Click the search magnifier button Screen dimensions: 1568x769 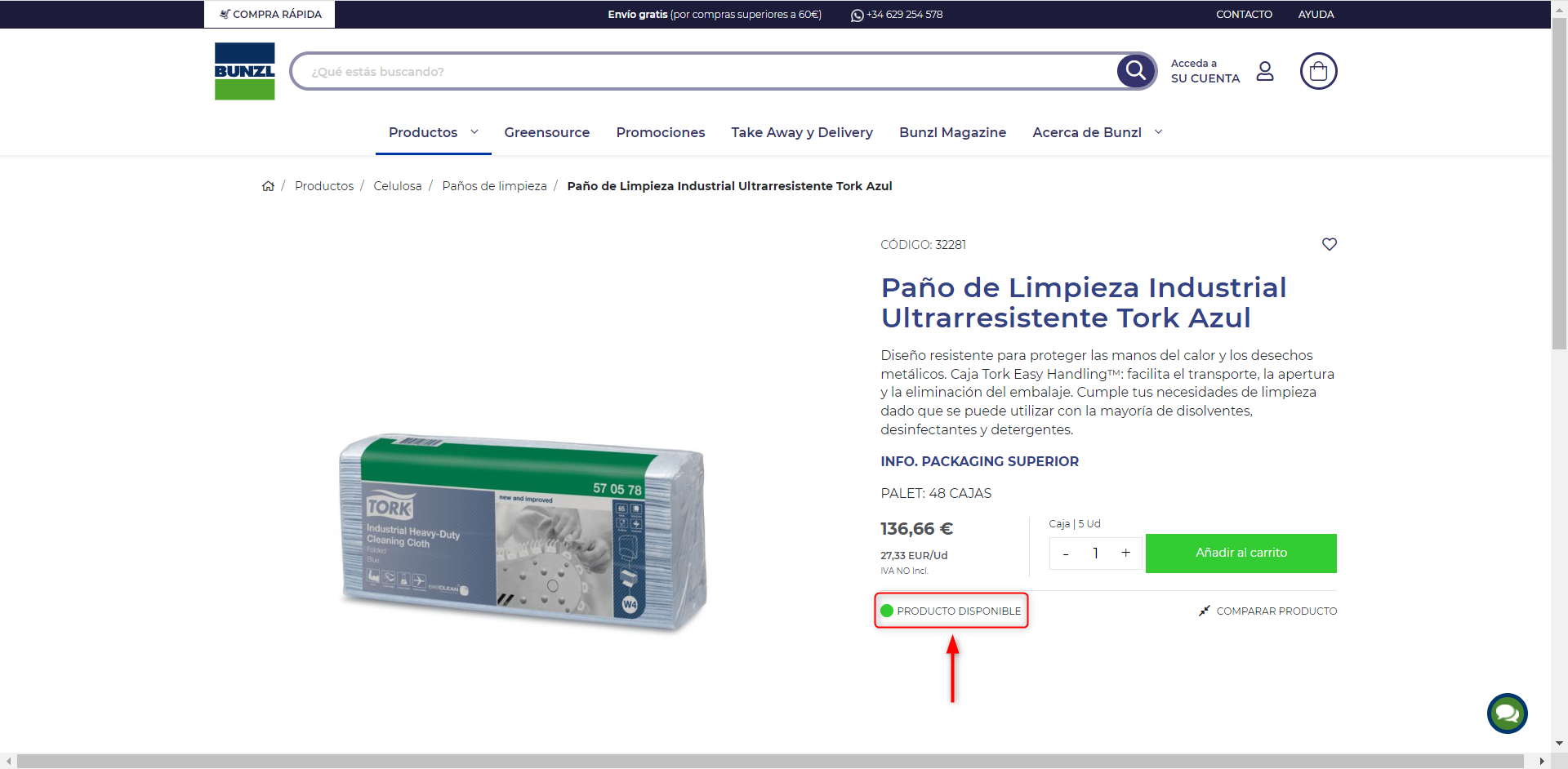tap(1135, 71)
